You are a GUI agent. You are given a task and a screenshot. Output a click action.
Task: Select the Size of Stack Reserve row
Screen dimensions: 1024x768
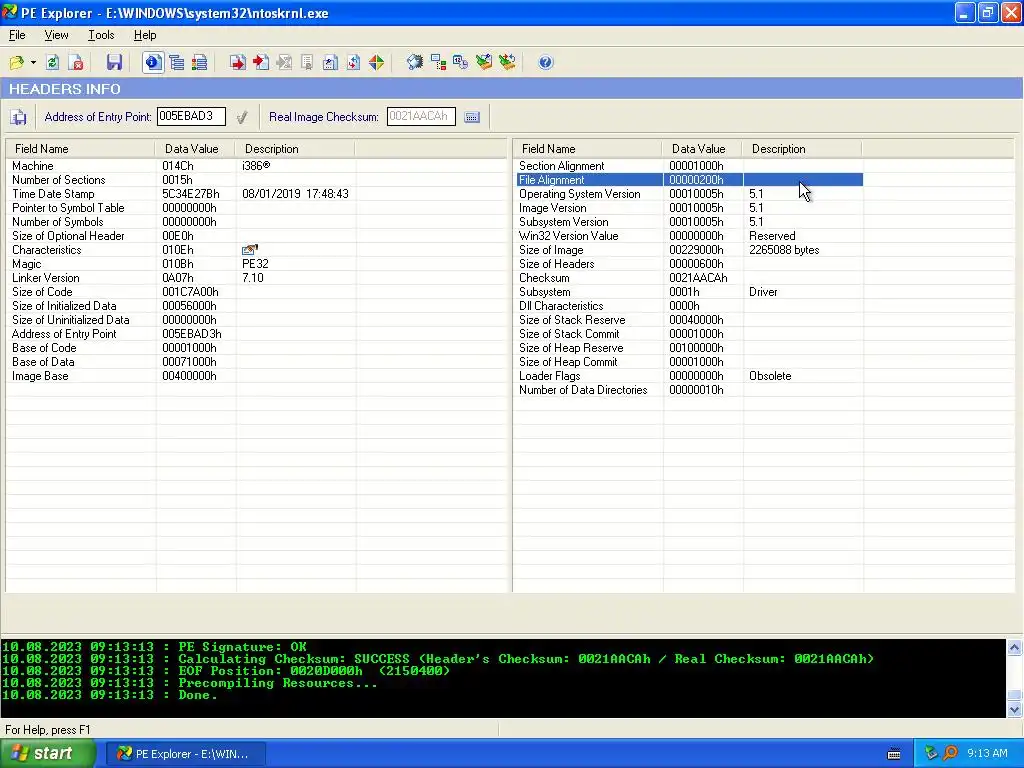[689, 320]
